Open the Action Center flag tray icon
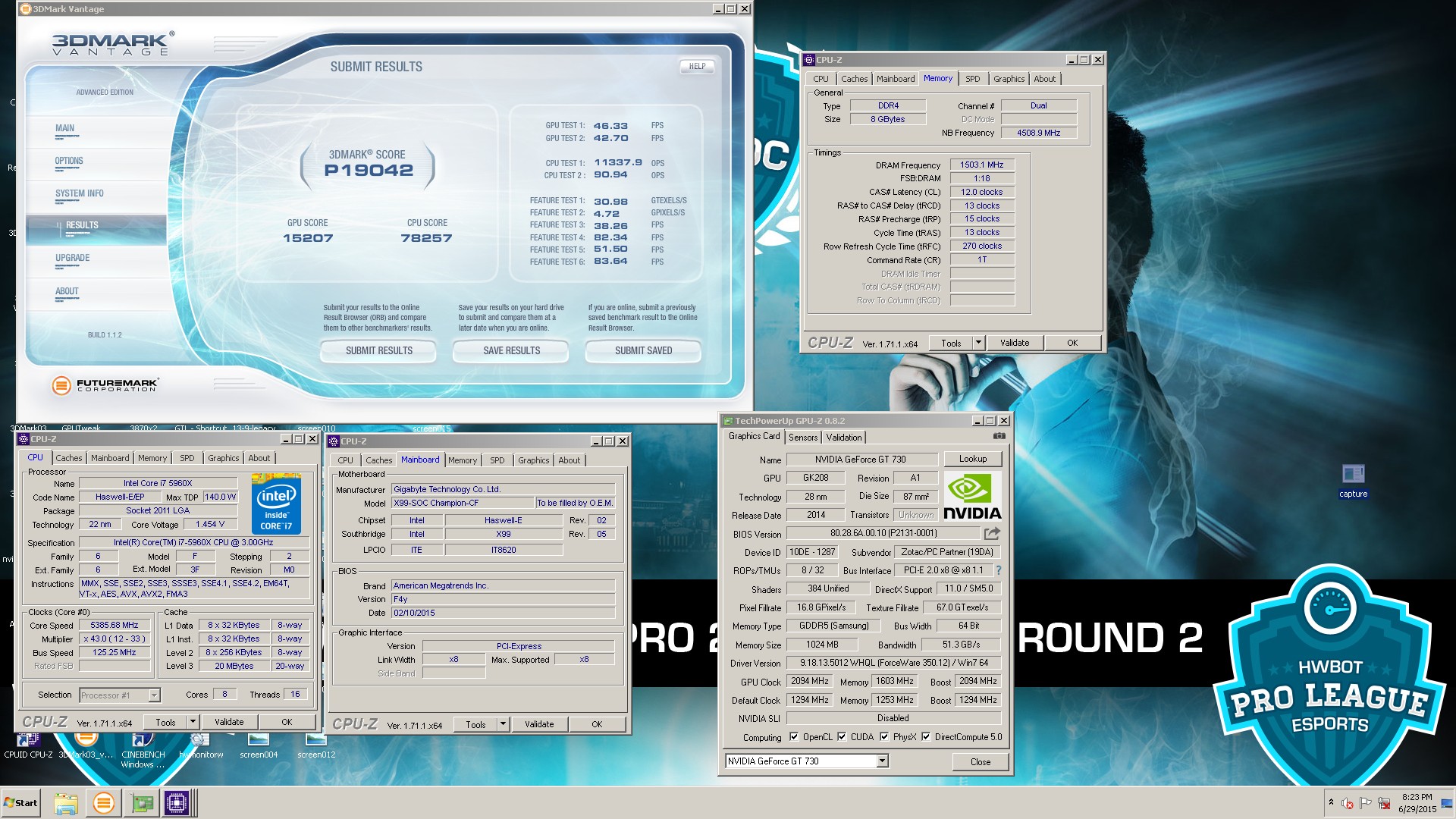Image resolution: width=1456 pixels, height=819 pixels. tap(1365, 803)
